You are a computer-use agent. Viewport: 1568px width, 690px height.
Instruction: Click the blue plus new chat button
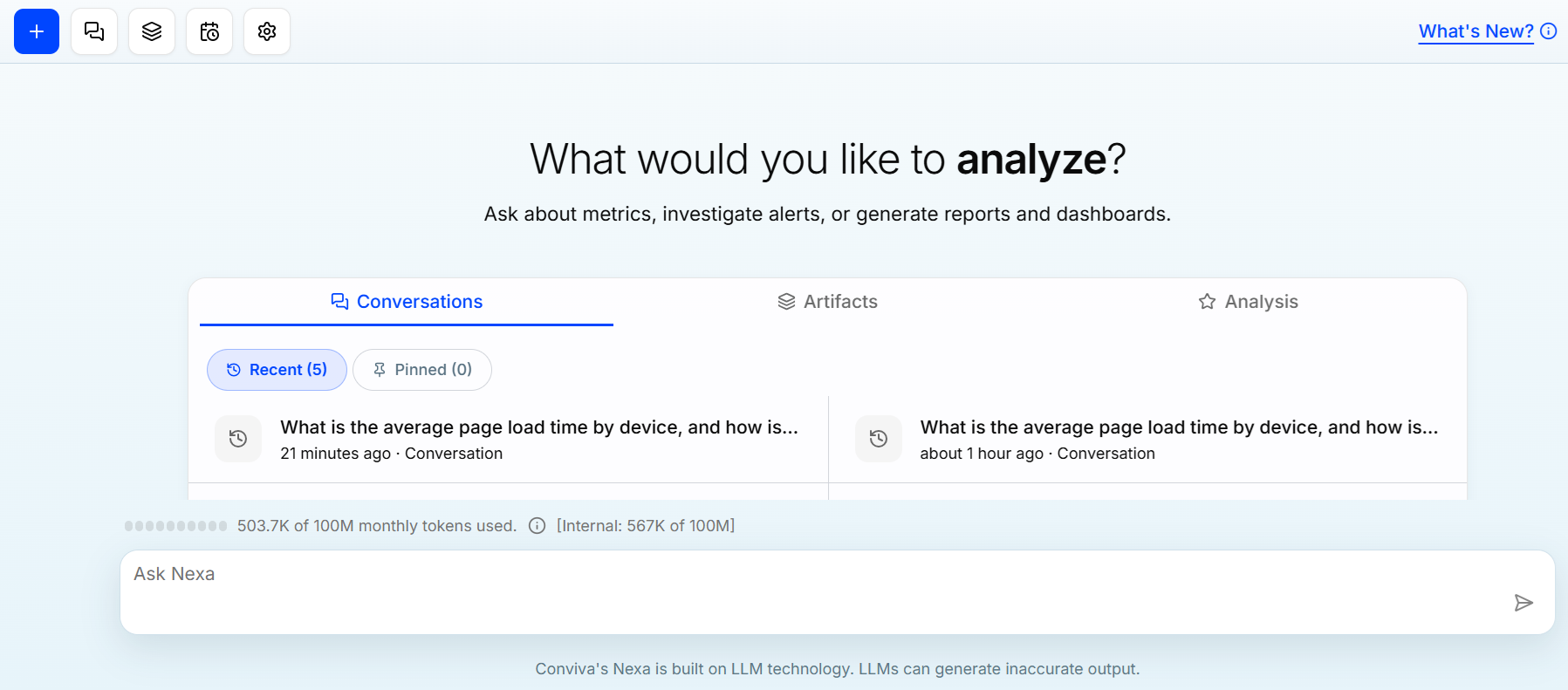click(x=37, y=31)
